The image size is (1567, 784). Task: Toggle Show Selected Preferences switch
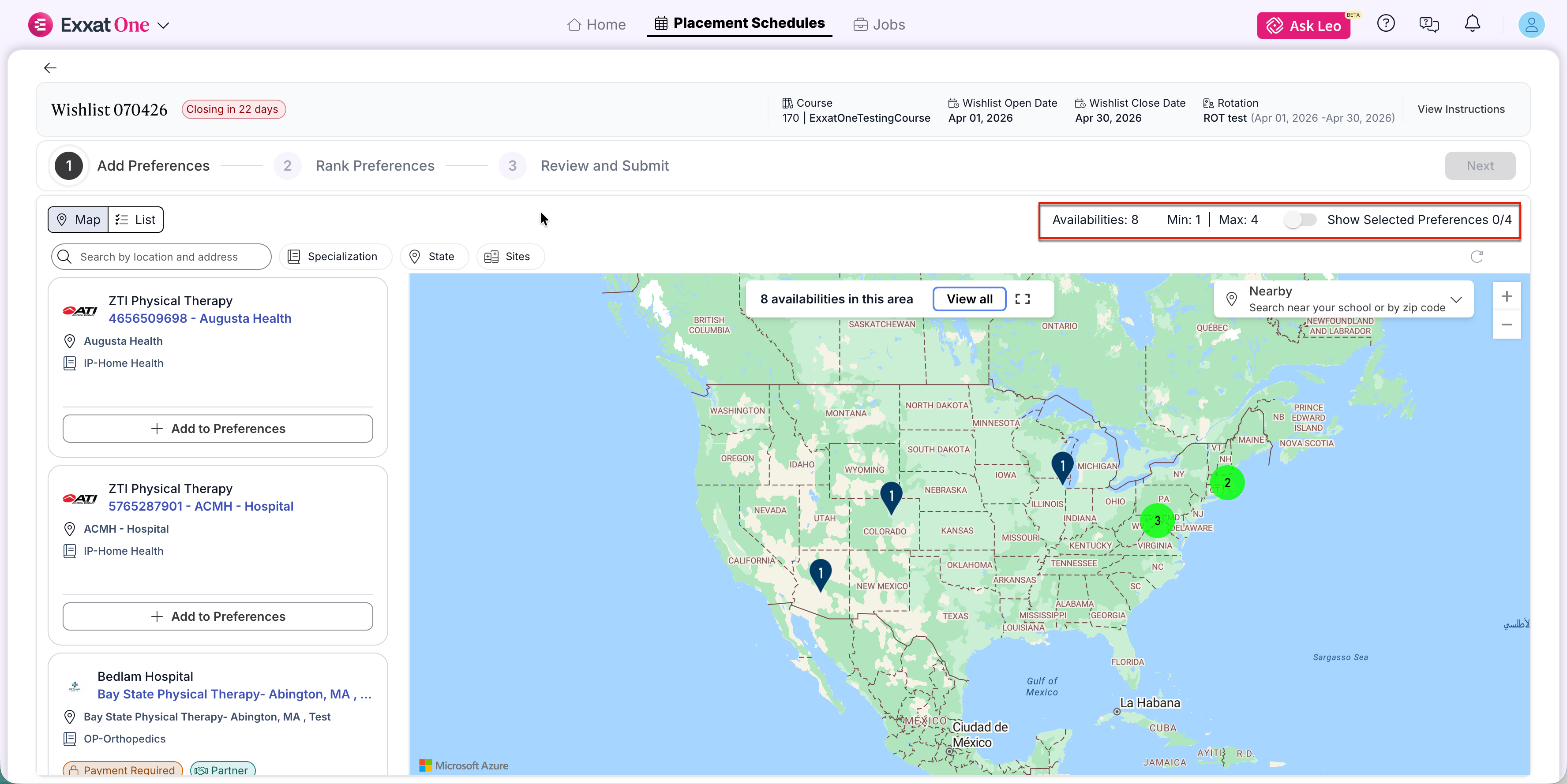[x=1300, y=220]
